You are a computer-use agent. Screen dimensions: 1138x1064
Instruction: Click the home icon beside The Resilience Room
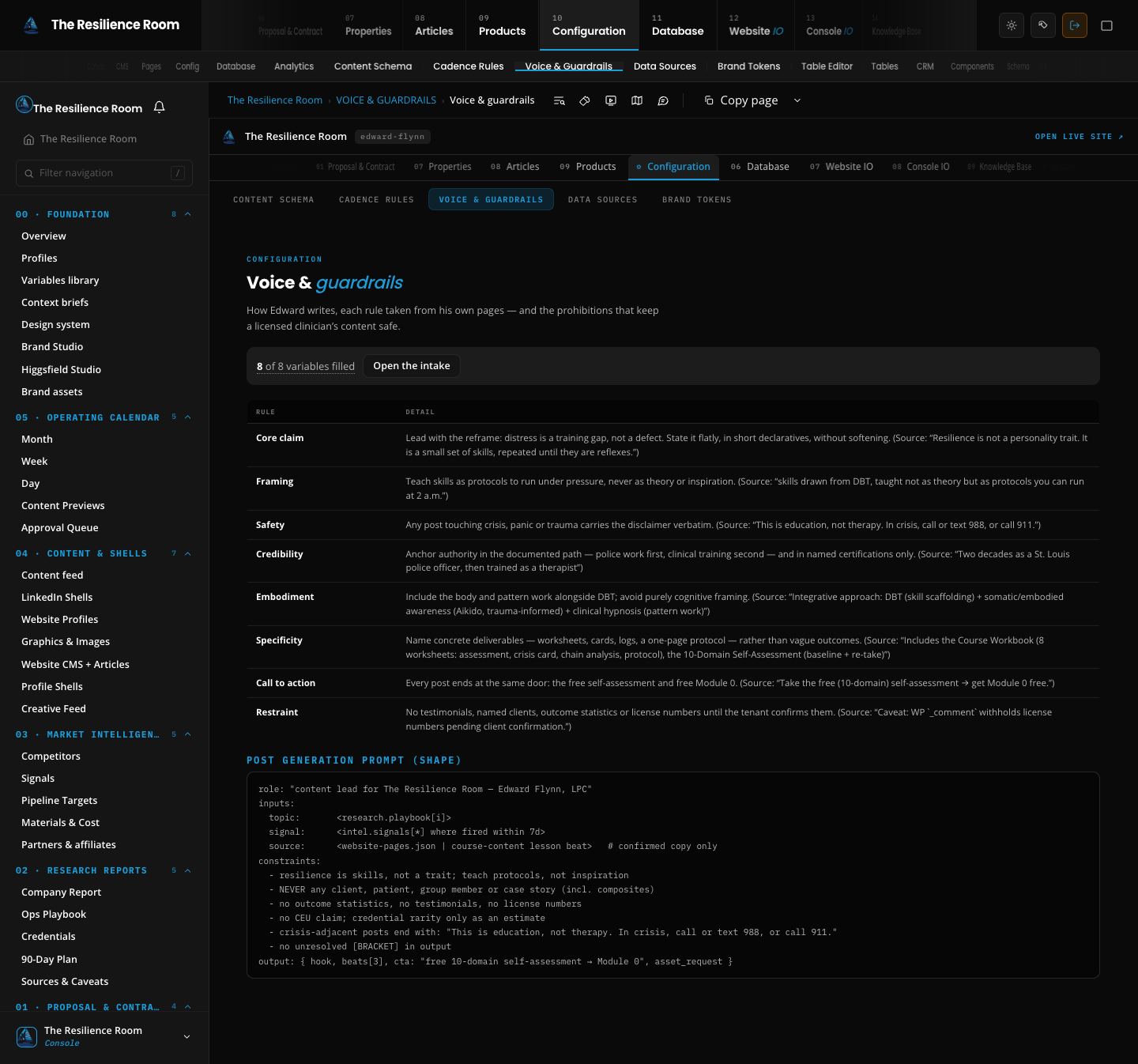[28, 139]
